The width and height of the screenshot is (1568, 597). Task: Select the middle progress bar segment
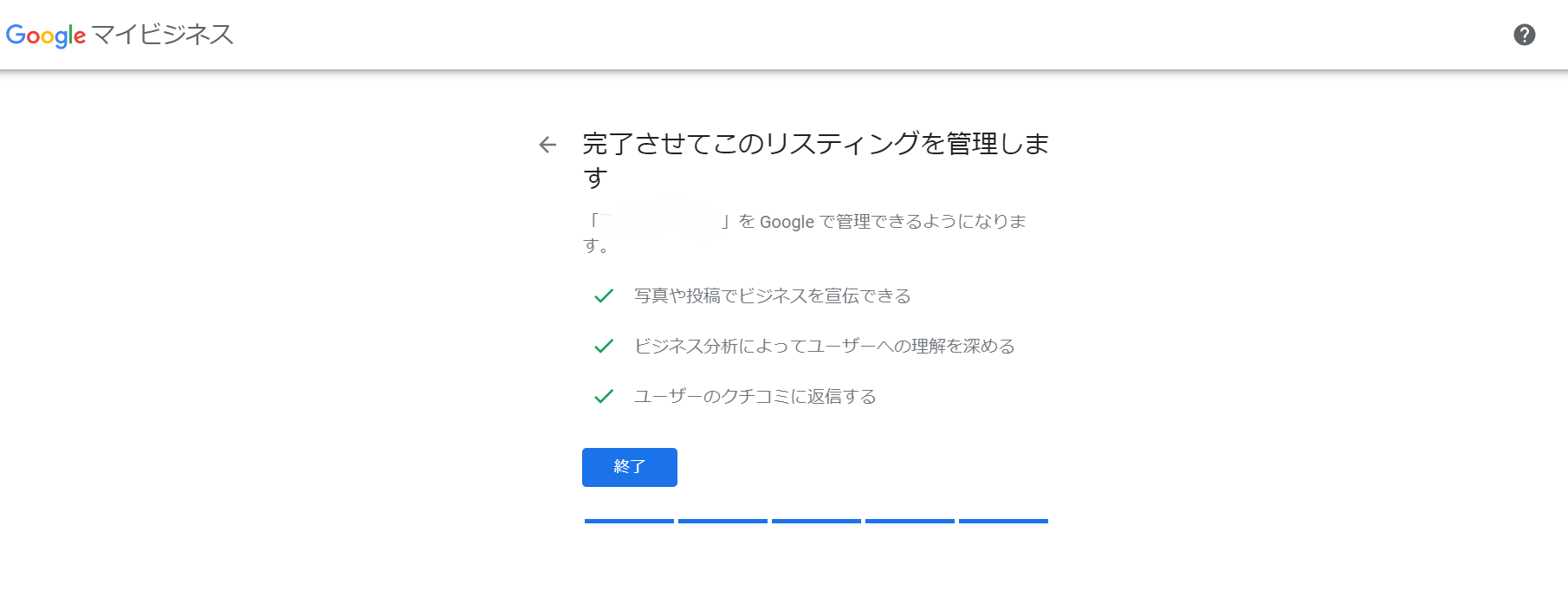click(x=816, y=521)
